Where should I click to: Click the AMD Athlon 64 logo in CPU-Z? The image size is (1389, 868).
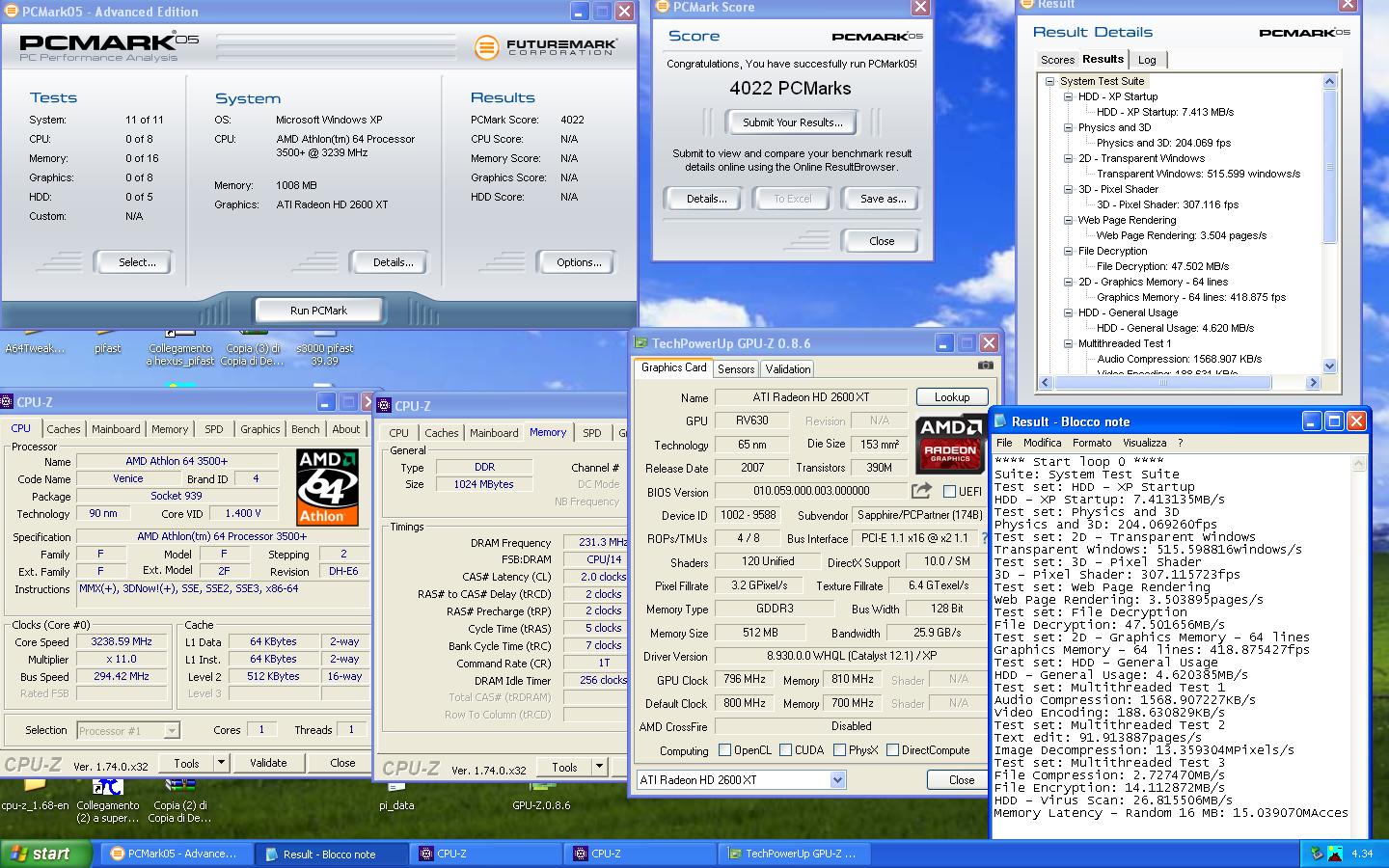coord(328,487)
